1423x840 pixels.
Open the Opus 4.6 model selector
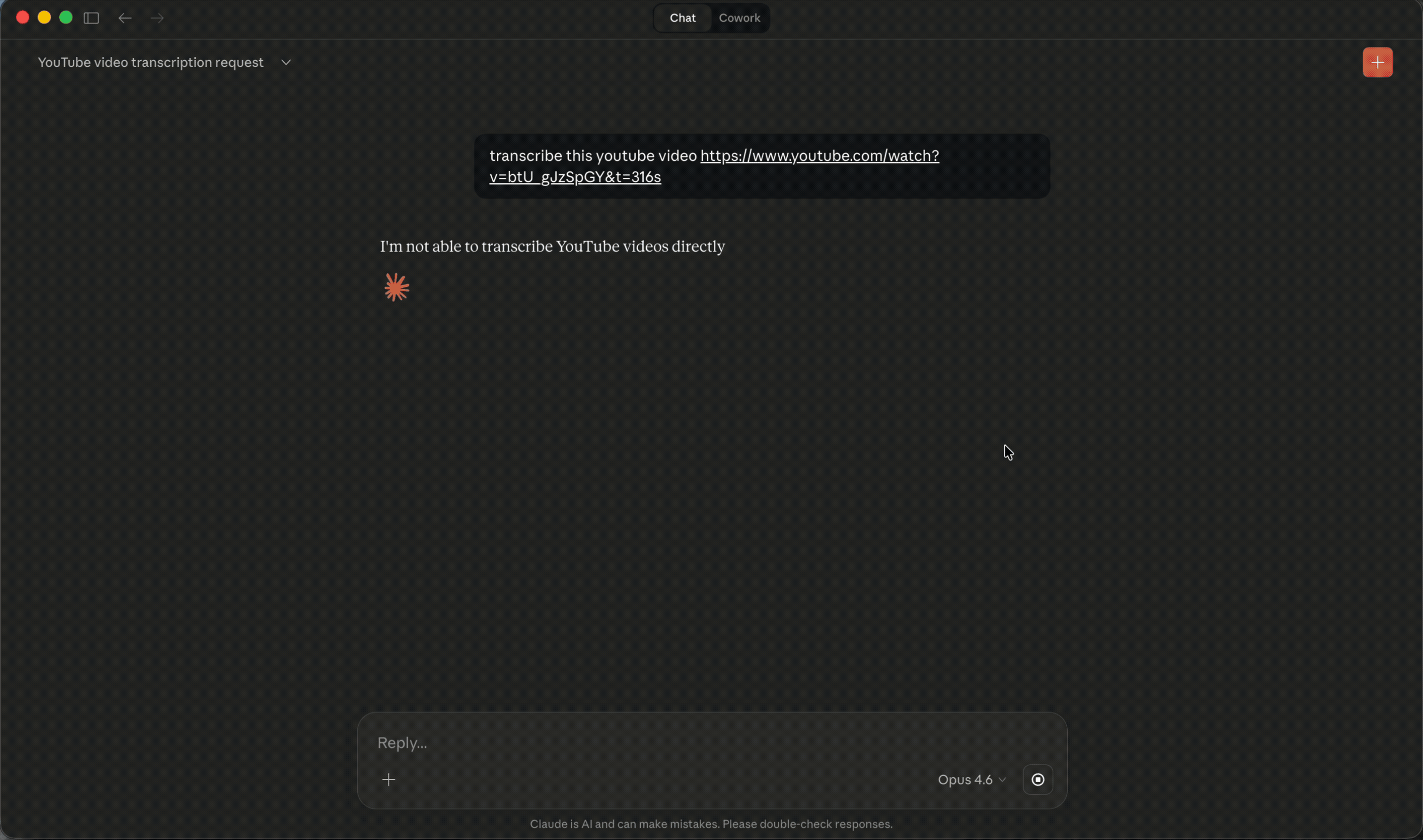click(971, 779)
